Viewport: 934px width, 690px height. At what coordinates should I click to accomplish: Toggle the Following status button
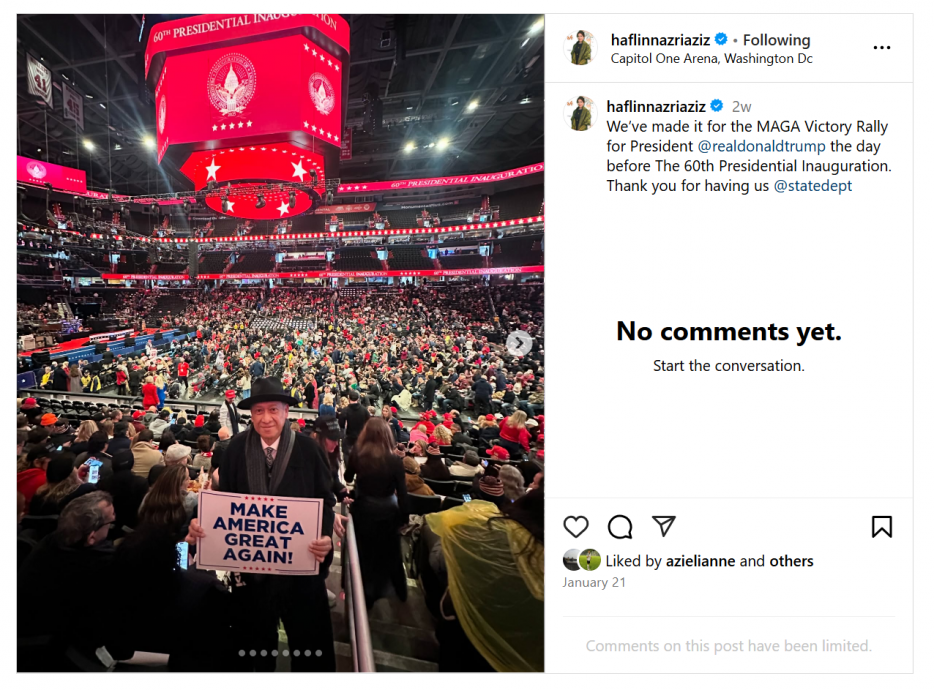[776, 40]
